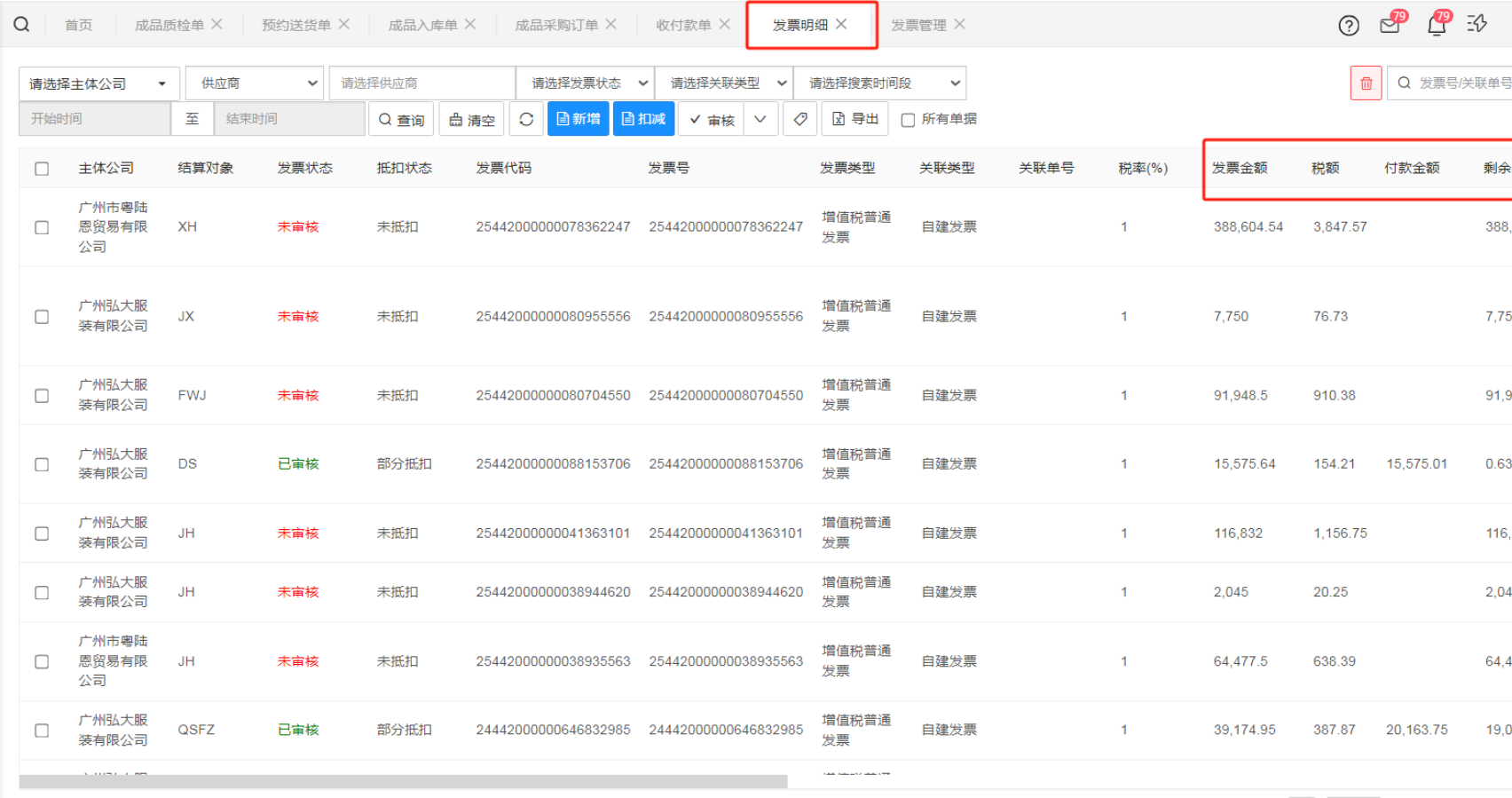Click the 导出 export button

coord(855,119)
